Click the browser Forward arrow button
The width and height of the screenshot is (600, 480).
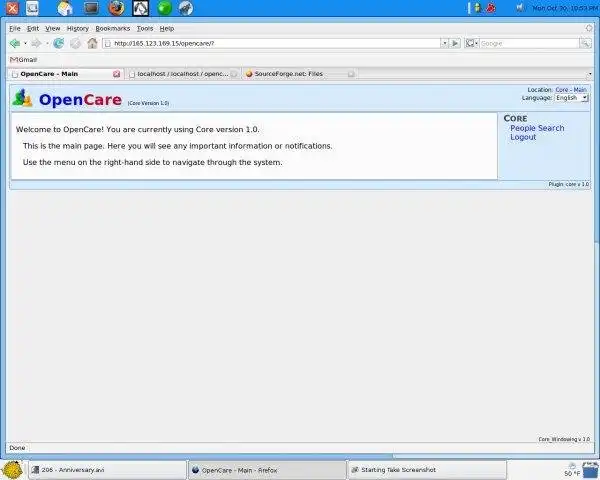tap(36, 44)
